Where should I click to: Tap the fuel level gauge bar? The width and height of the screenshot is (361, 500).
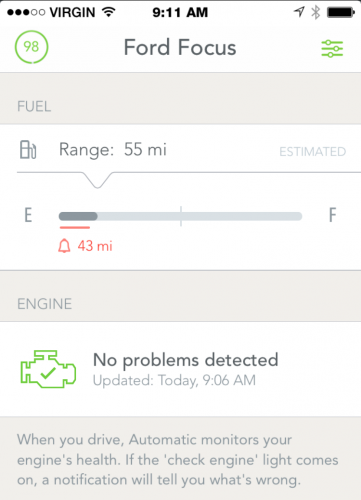tap(180, 216)
